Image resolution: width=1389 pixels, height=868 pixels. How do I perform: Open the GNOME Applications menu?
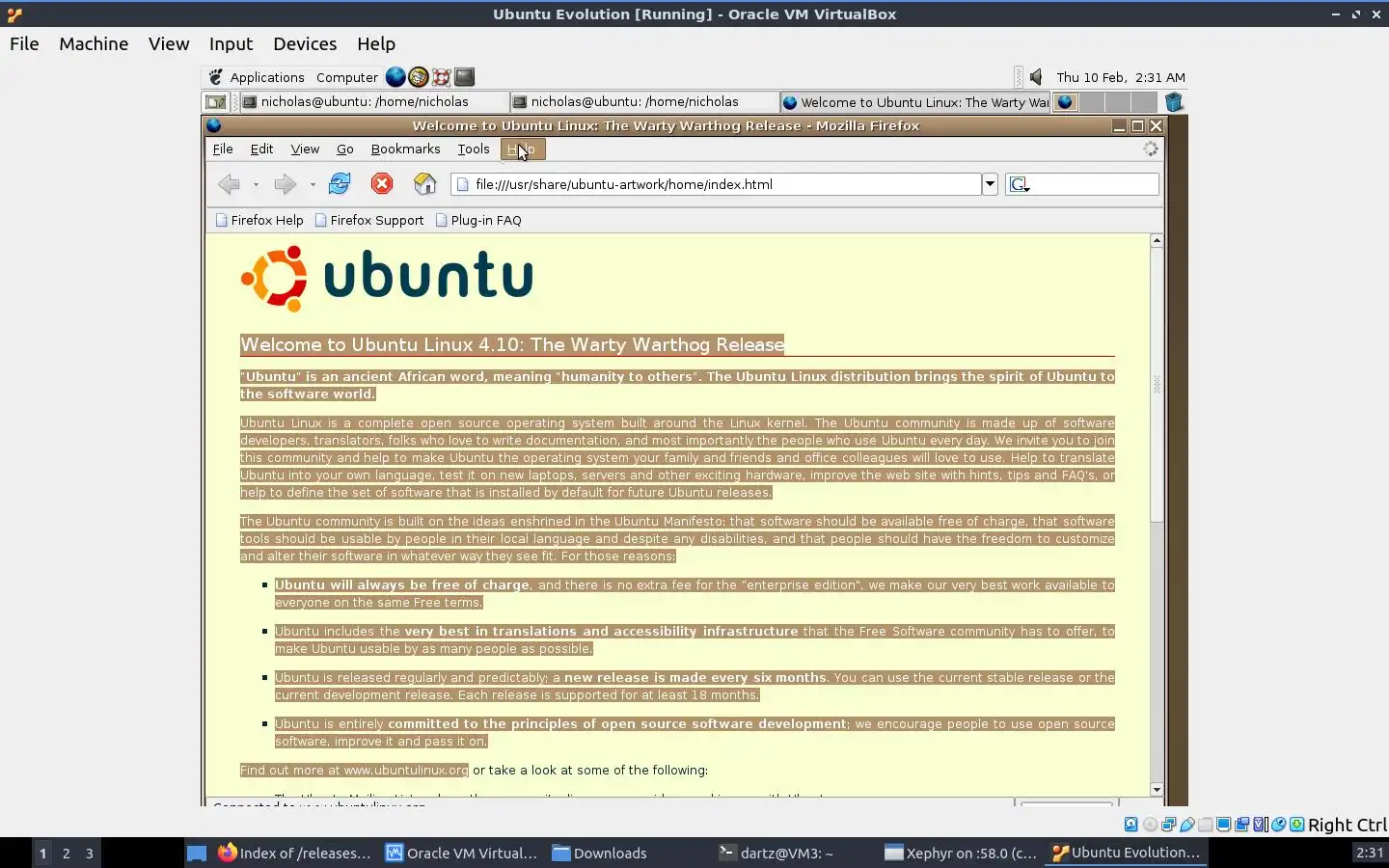coord(267,77)
